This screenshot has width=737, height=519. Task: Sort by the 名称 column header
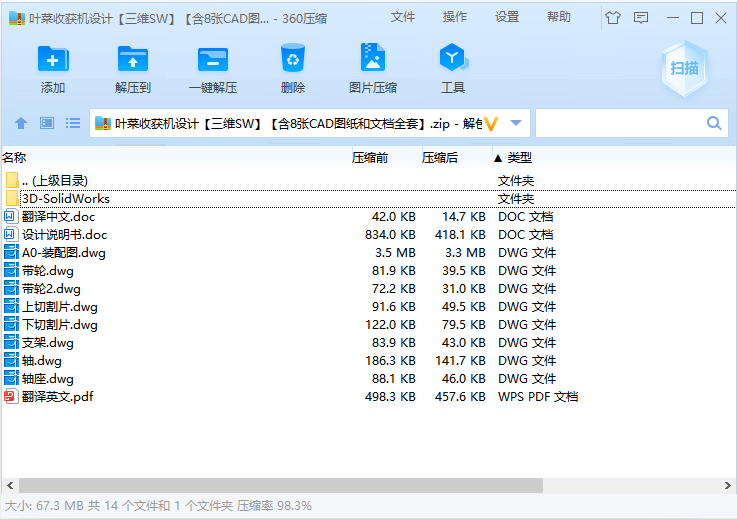pos(176,157)
